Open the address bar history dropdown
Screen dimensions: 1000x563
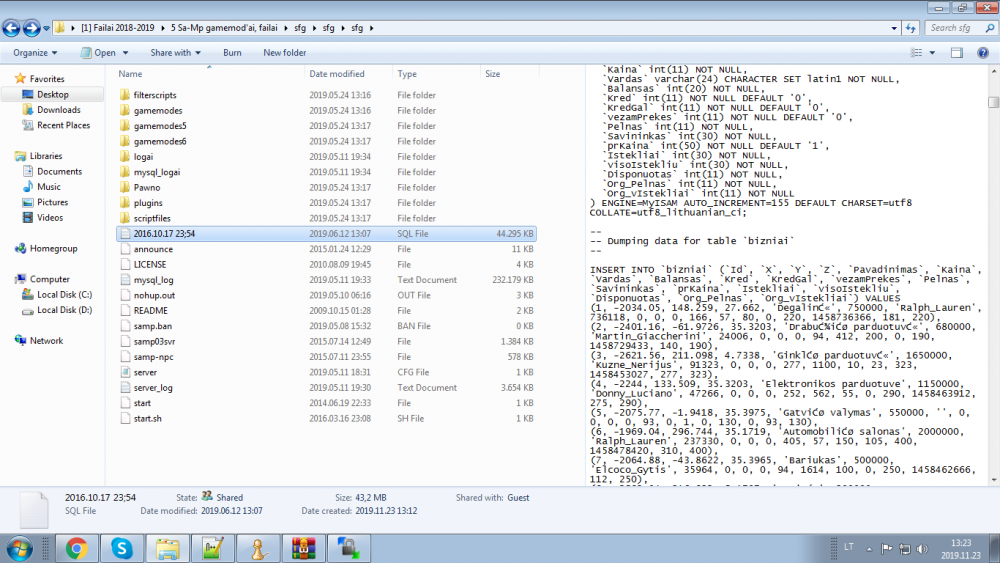894,28
